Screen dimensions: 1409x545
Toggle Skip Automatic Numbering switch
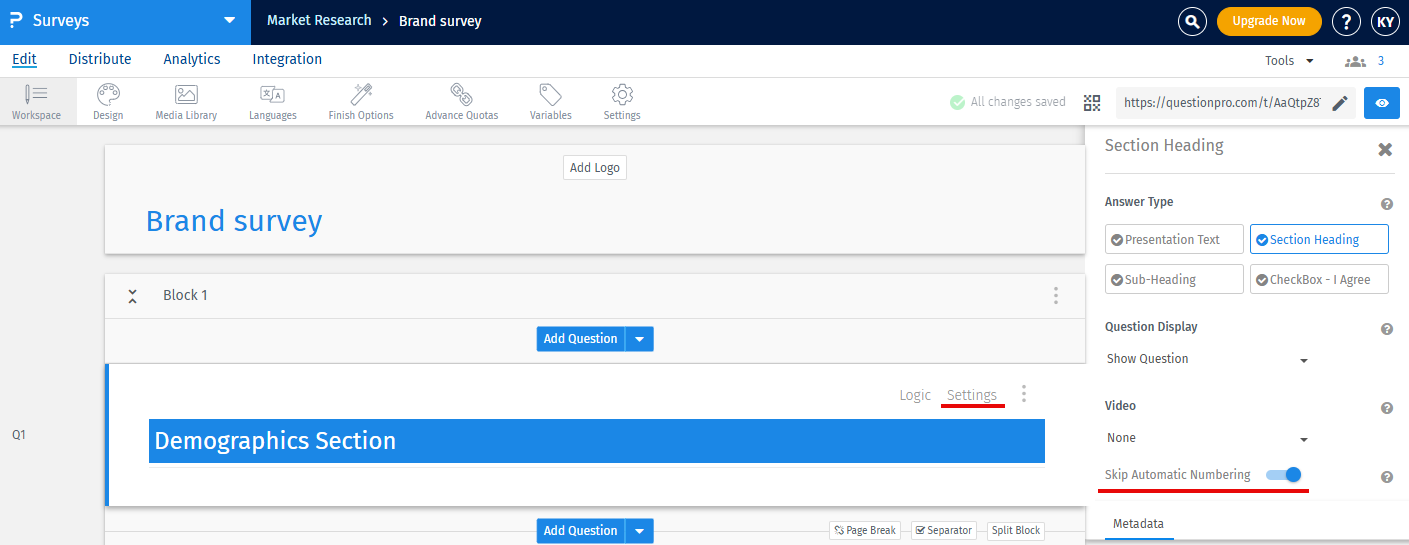[x=1283, y=475]
